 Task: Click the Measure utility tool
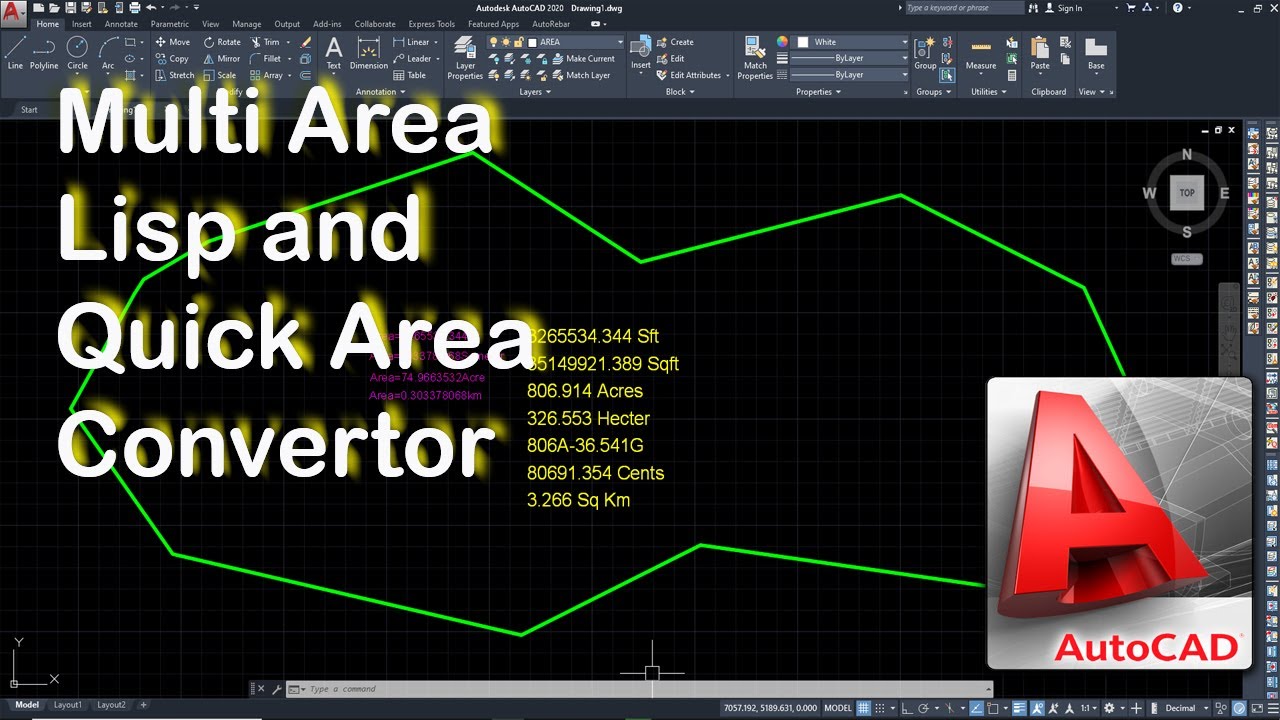[980, 53]
